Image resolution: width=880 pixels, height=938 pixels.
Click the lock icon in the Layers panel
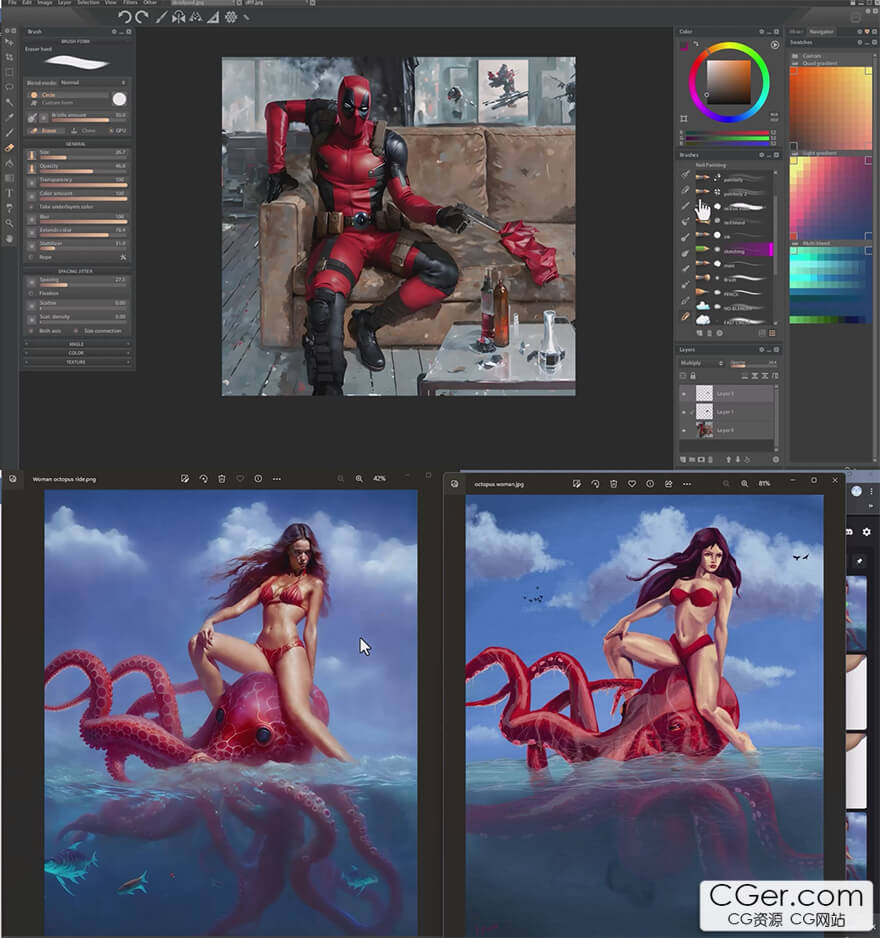pos(693,376)
